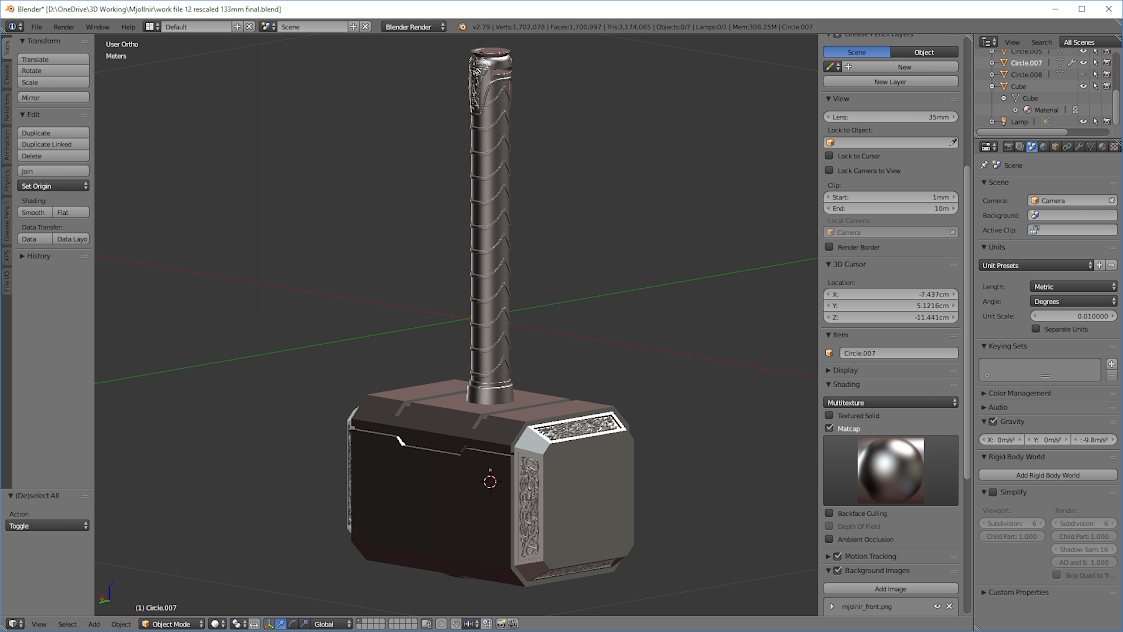The height and width of the screenshot is (632, 1123).
Task: Disable the Matcap checkbox
Action: click(829, 428)
